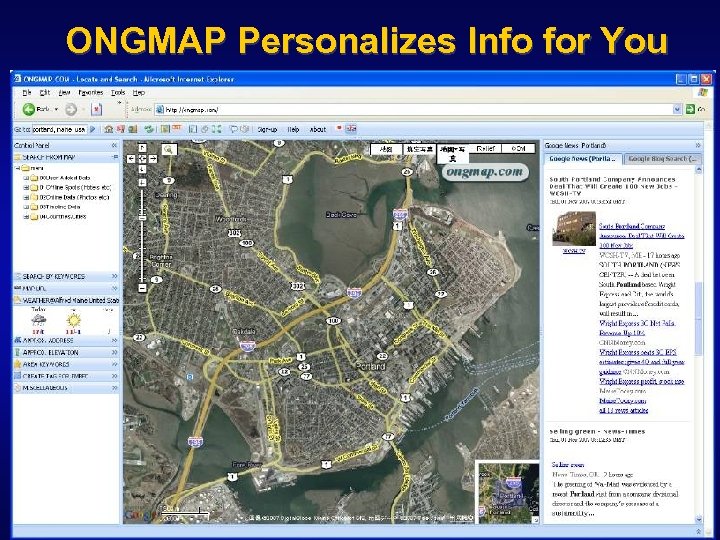Collapse the Google News Portland panel
Viewport: 720px width, 540px height.
point(698,146)
